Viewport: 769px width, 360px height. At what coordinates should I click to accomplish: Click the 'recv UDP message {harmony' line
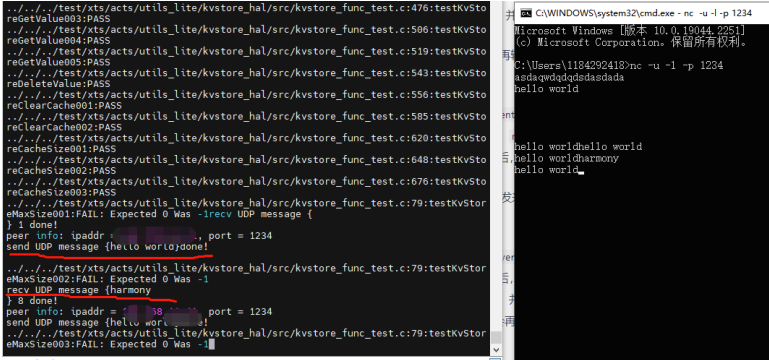click(x=78, y=290)
